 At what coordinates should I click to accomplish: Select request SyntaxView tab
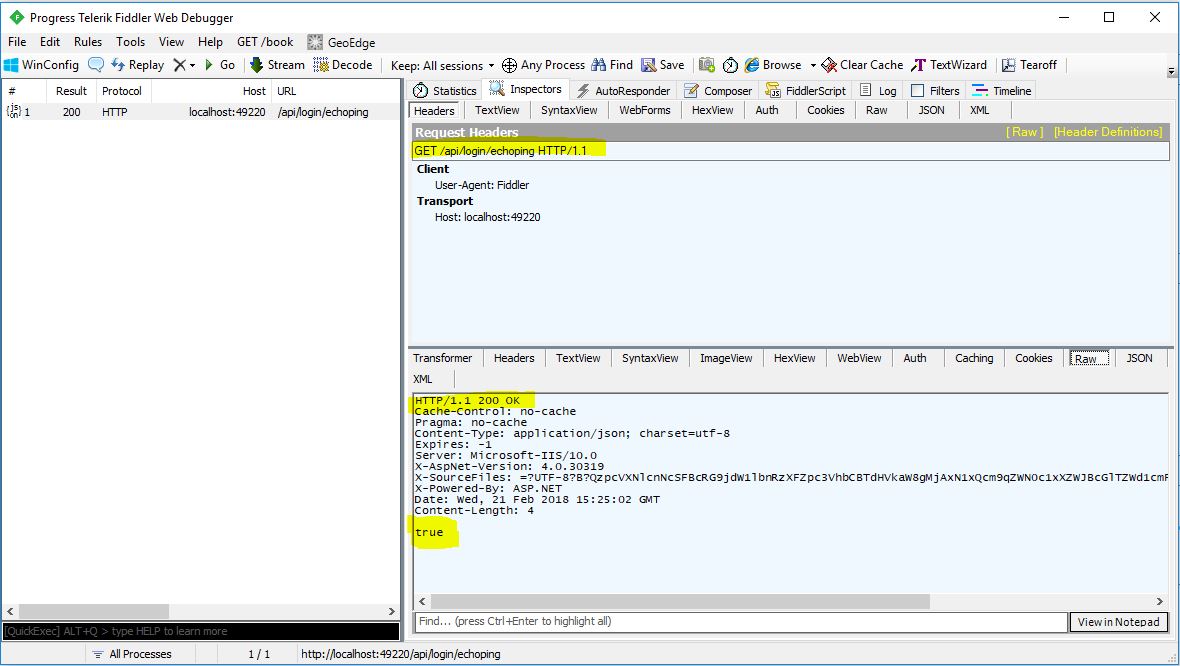(569, 110)
